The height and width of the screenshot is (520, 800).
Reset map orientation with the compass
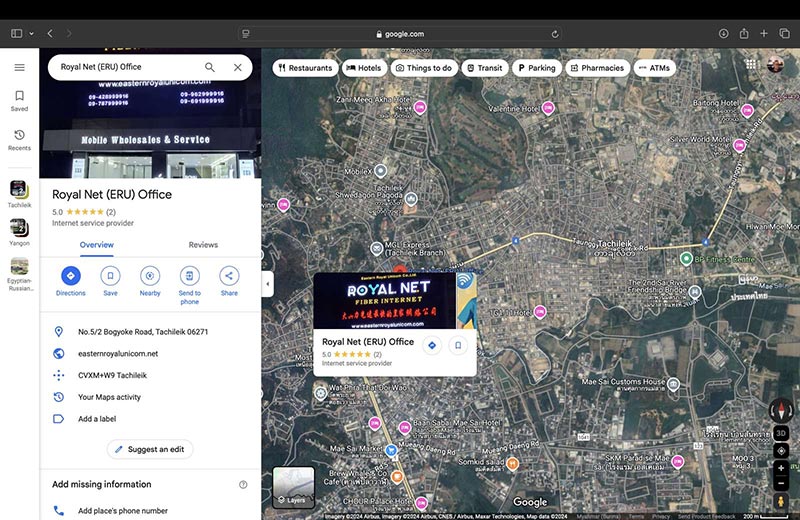pos(781,410)
